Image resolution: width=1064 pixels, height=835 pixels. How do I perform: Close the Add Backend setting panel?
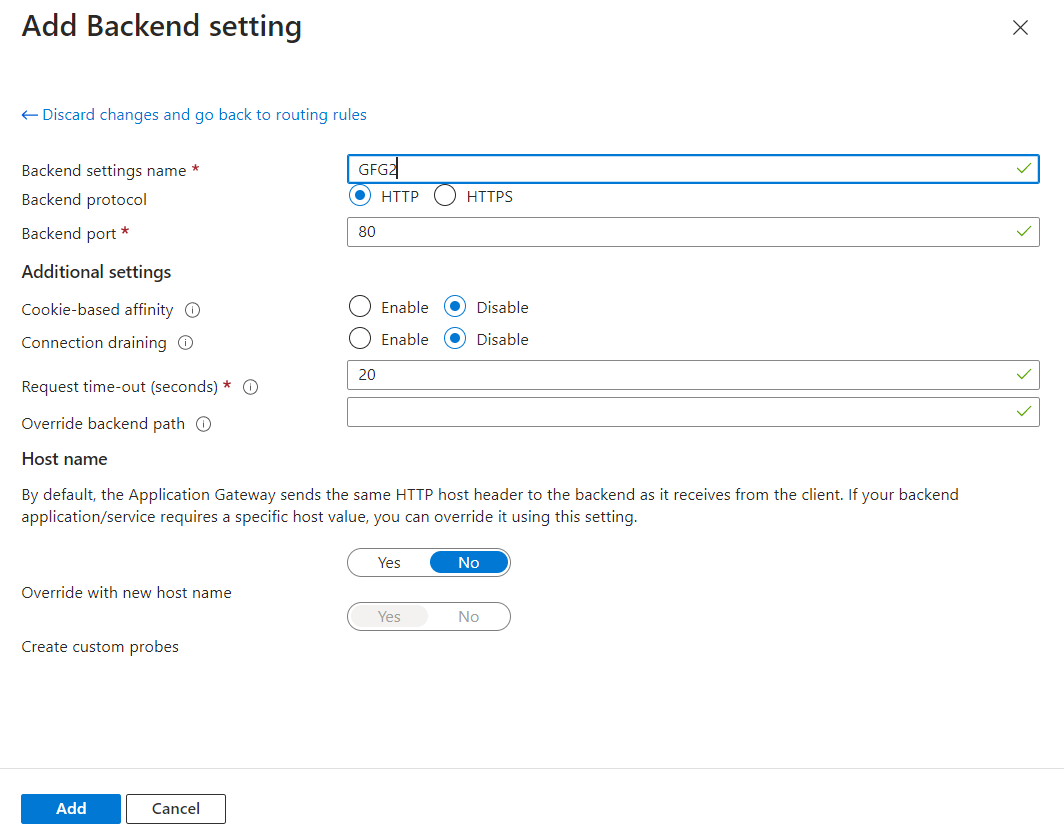pos(1020,28)
